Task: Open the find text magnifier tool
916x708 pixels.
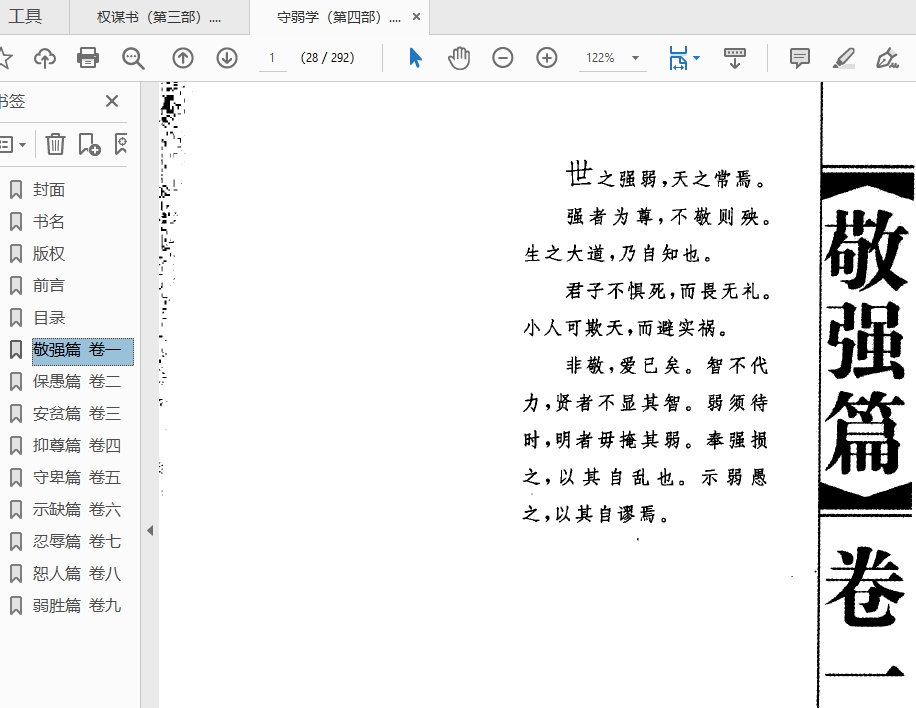Action: click(x=133, y=58)
